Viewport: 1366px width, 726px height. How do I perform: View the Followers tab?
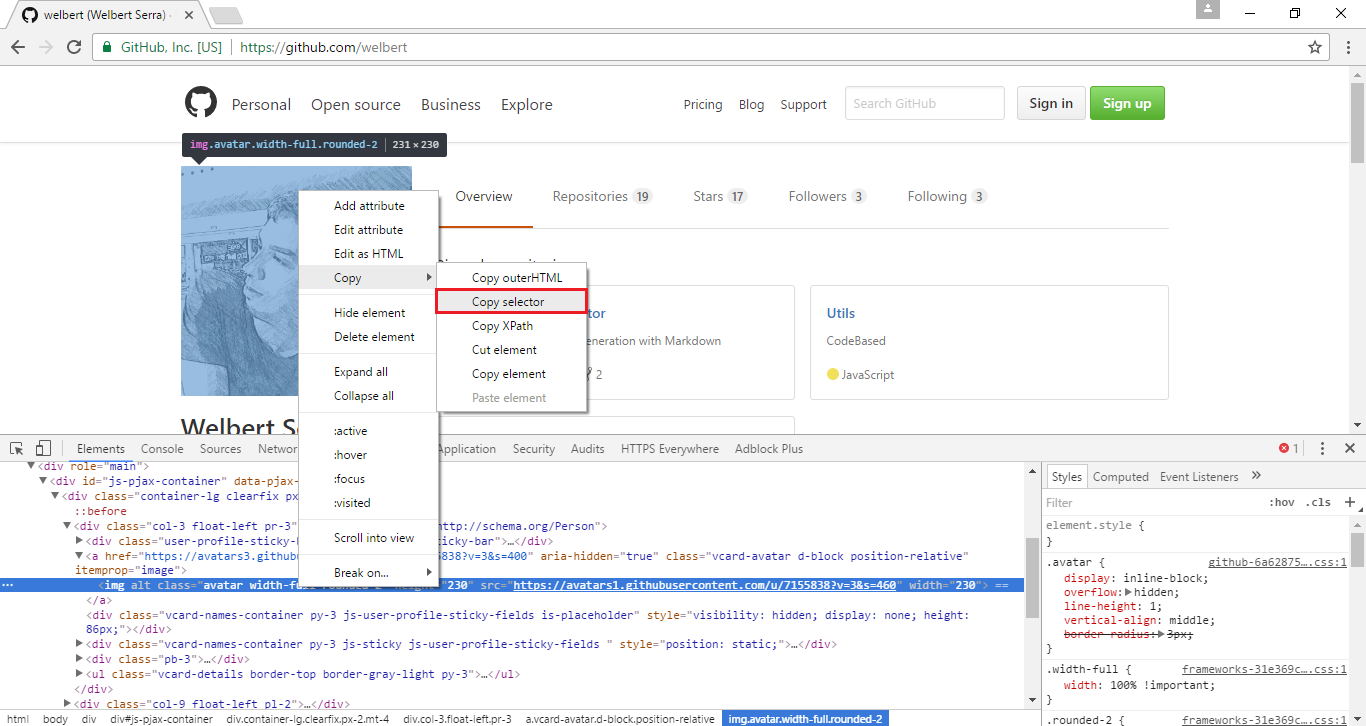(827, 197)
